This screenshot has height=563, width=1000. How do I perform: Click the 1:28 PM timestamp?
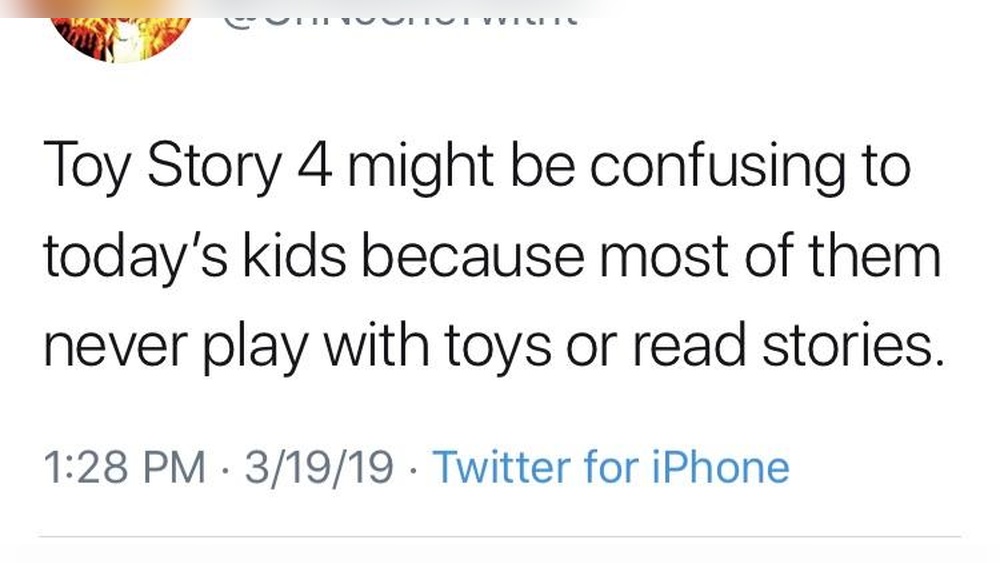click(124, 467)
